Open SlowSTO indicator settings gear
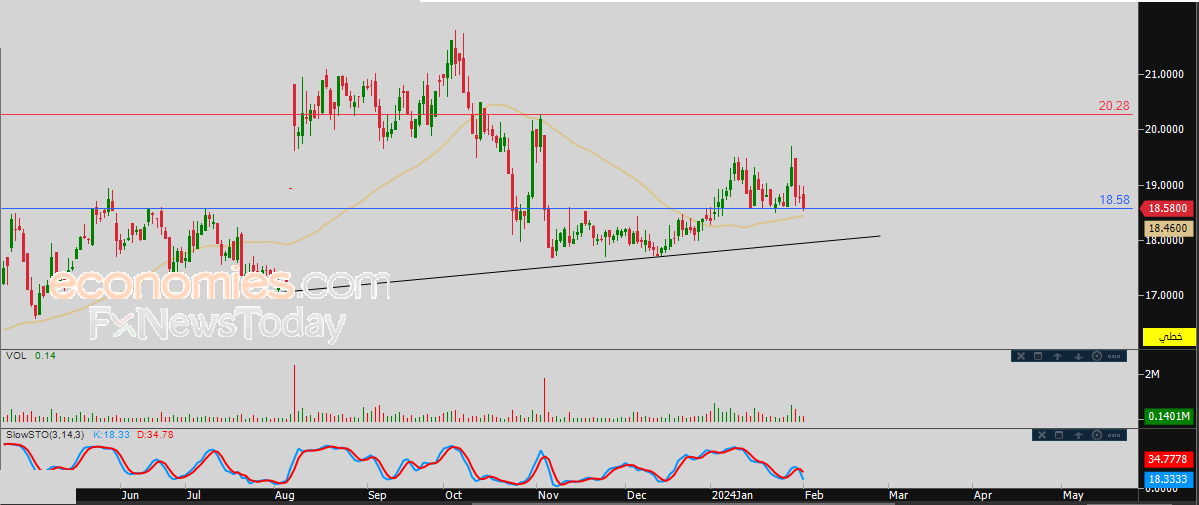 click(1097, 435)
